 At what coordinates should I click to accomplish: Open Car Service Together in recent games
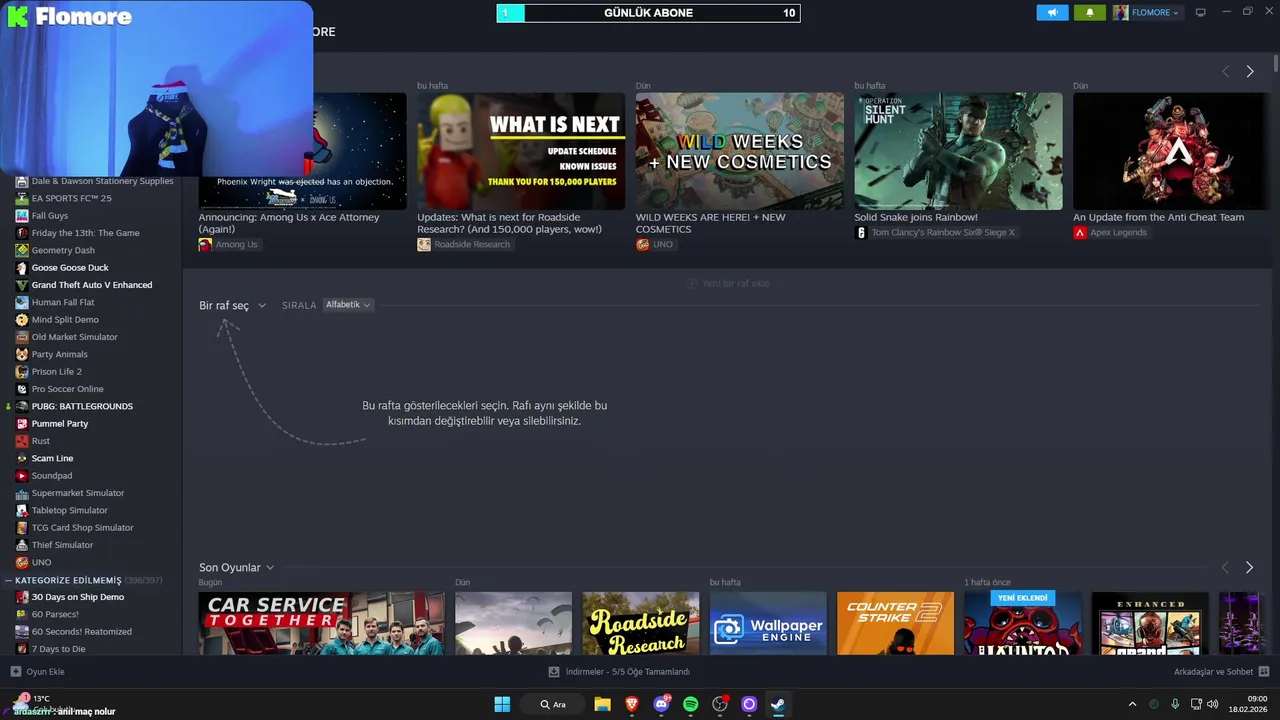click(x=321, y=623)
